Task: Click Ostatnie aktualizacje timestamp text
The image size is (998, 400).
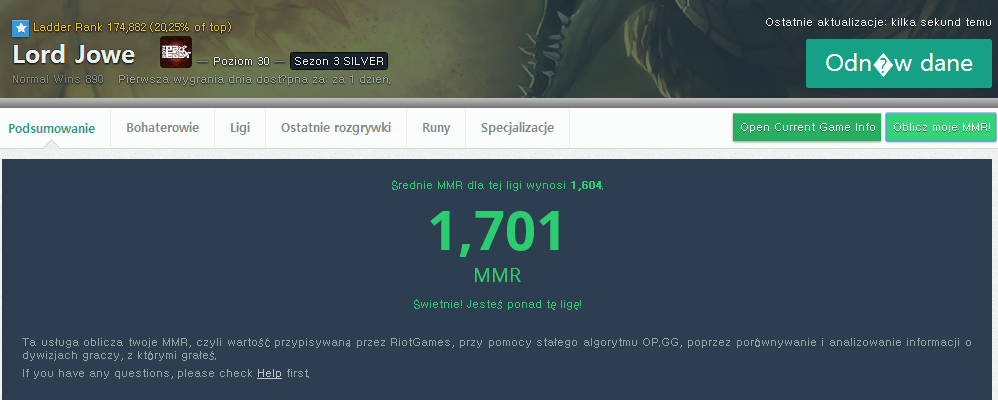Action: point(878,22)
